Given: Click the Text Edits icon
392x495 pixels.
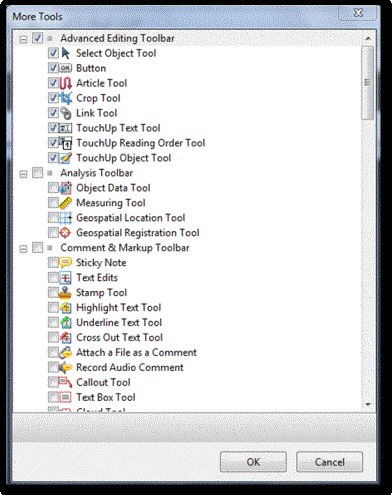Looking at the screenshot, I should pos(65,278).
